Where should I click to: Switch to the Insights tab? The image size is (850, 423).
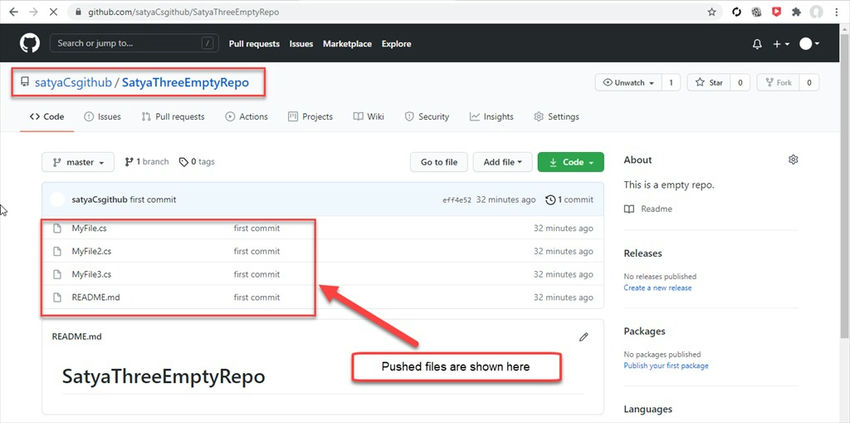pos(491,117)
